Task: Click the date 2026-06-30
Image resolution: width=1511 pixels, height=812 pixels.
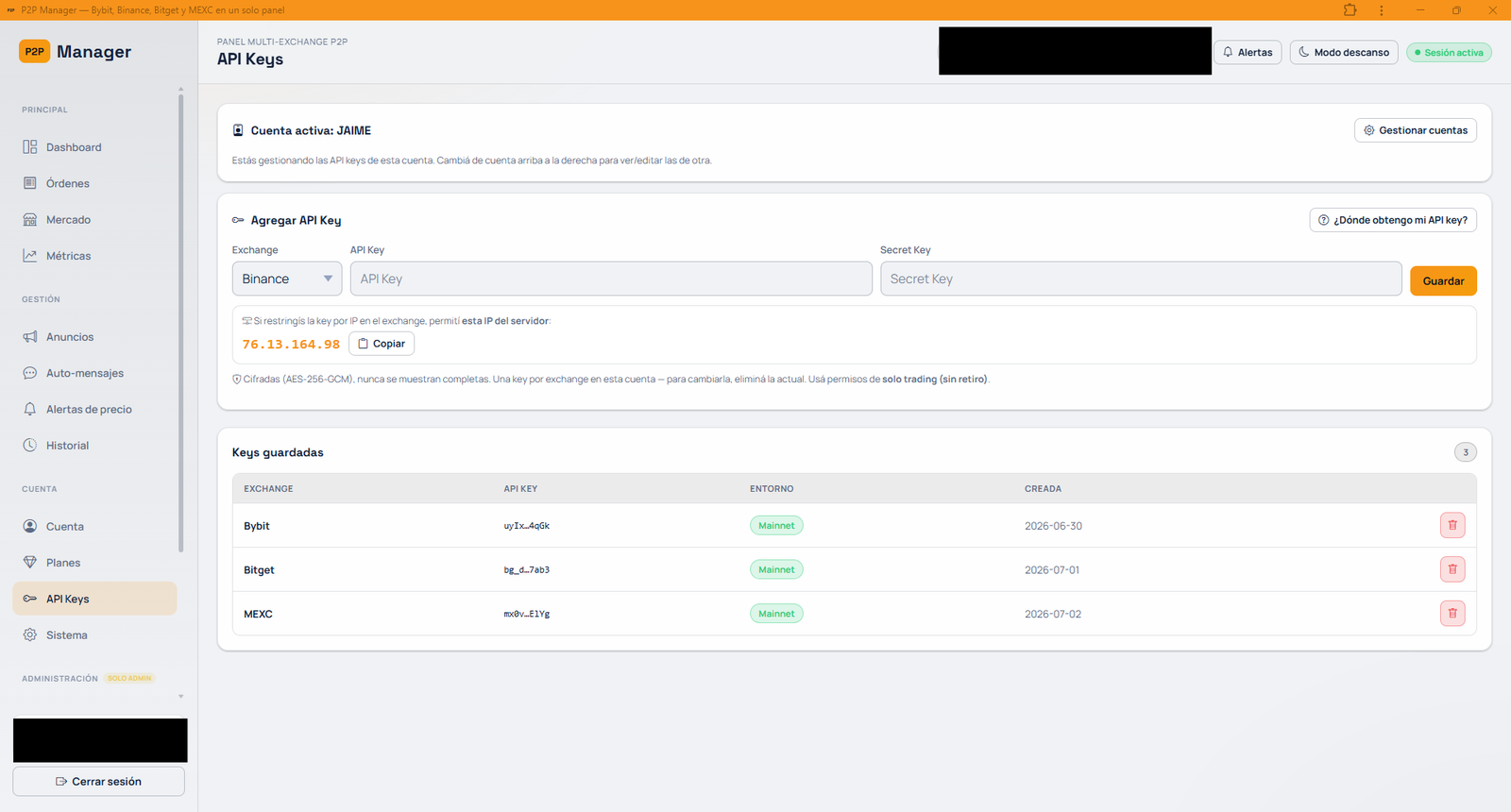Action: coord(1053,526)
